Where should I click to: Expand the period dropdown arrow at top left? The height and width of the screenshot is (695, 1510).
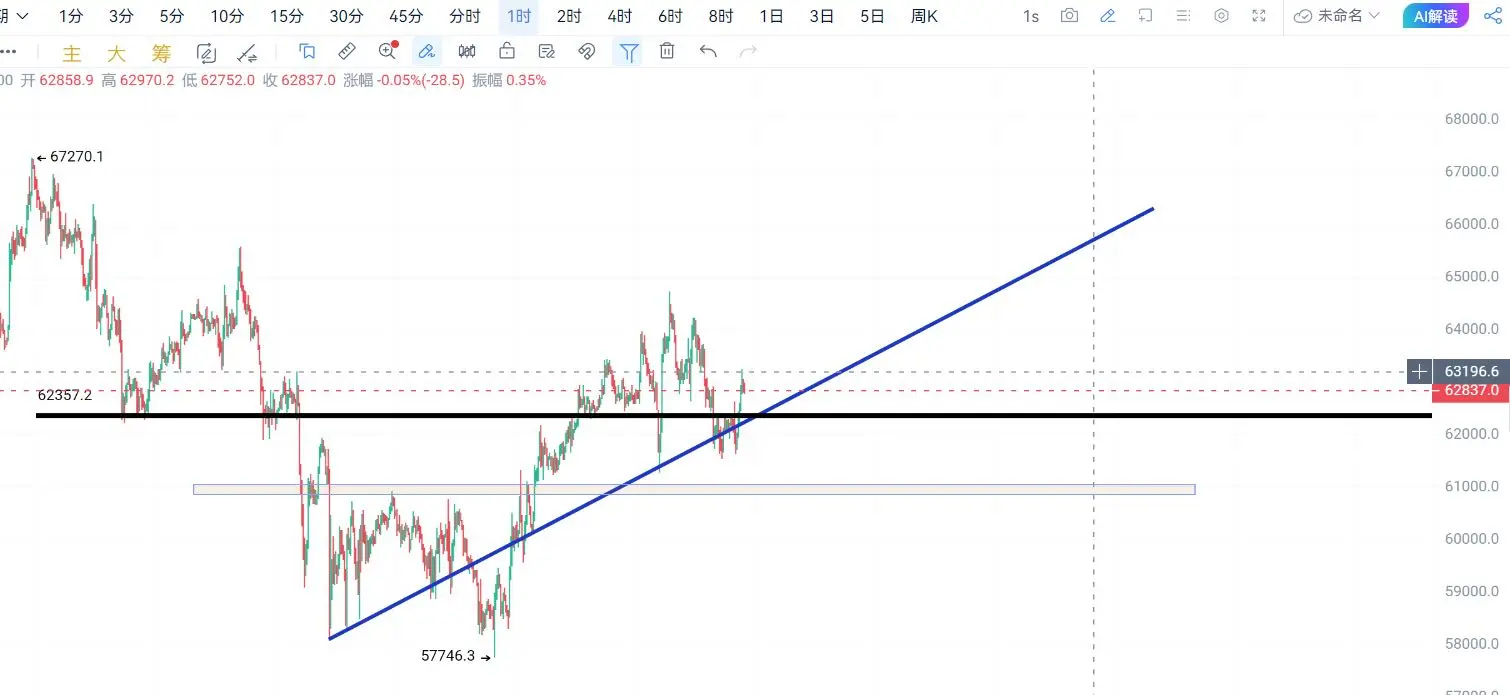[22, 16]
